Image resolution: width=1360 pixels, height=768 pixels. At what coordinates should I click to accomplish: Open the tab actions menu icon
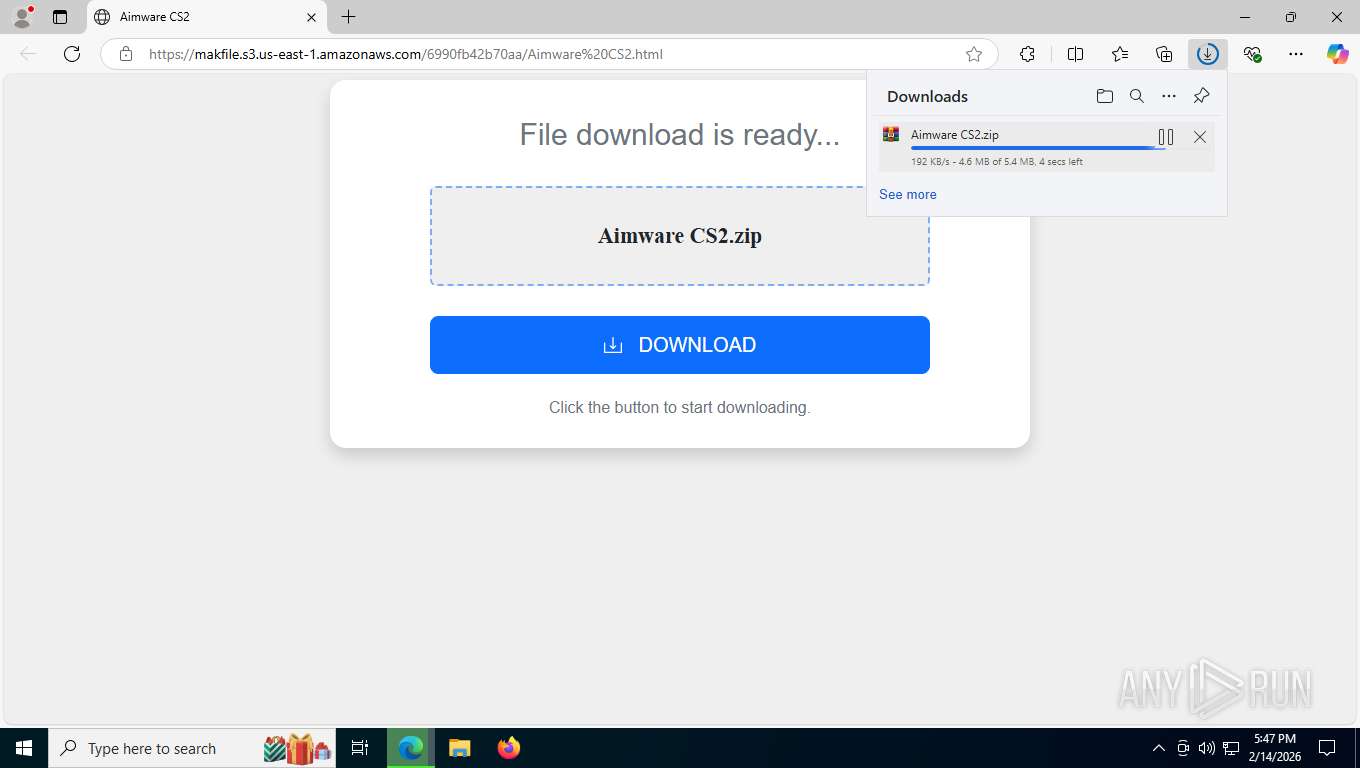click(x=60, y=17)
